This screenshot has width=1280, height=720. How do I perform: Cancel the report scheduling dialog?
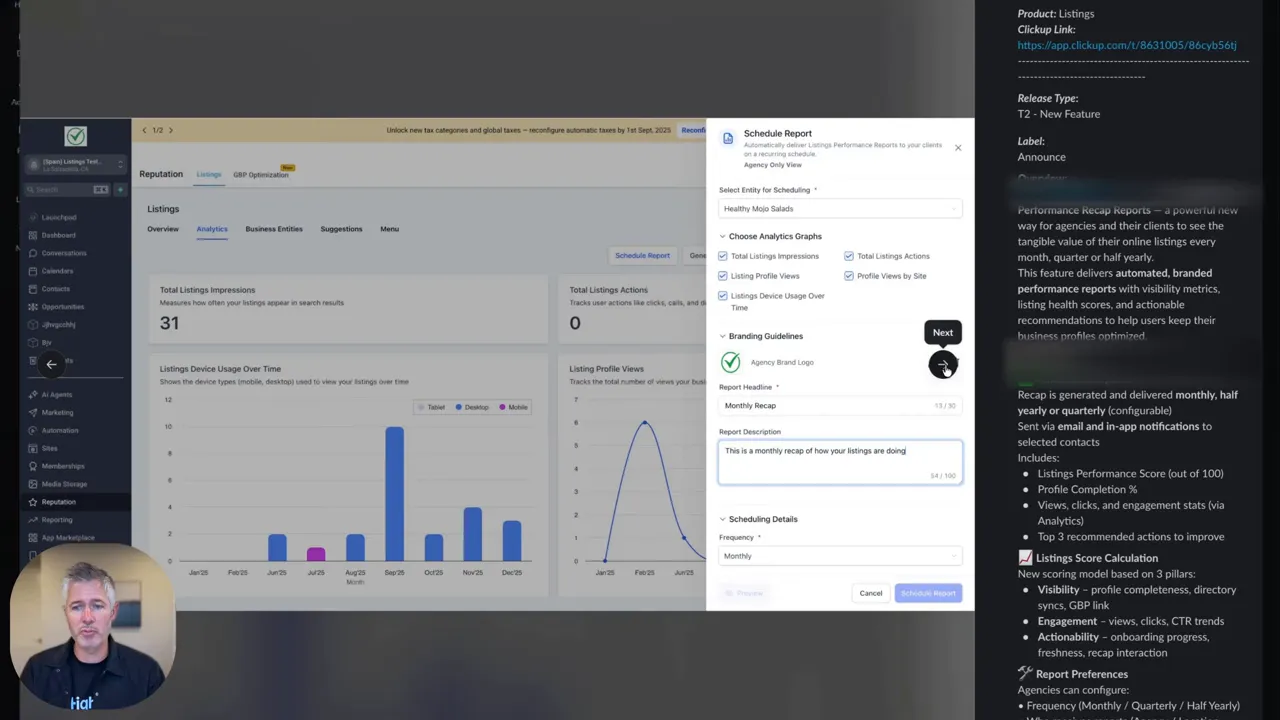coord(870,593)
